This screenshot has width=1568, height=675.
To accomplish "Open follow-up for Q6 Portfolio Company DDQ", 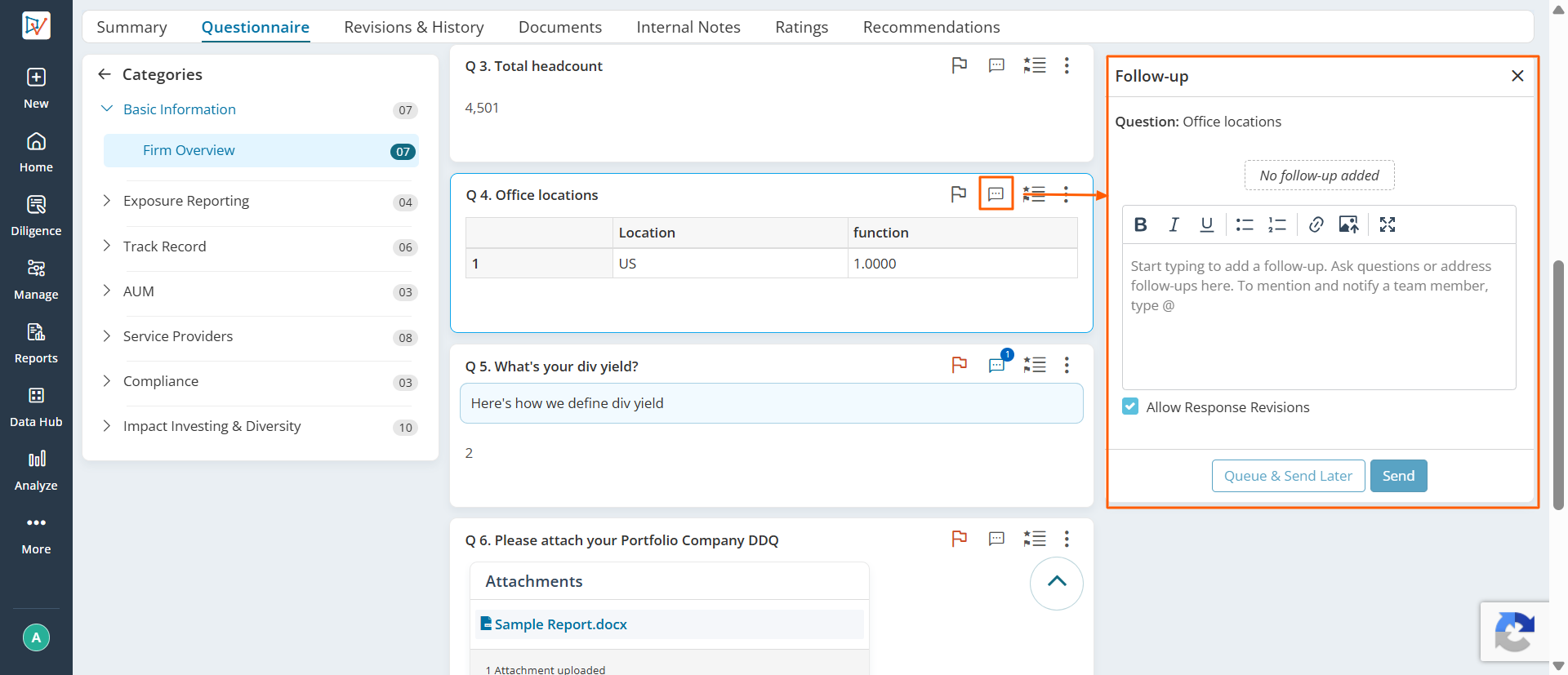I will click(x=996, y=539).
